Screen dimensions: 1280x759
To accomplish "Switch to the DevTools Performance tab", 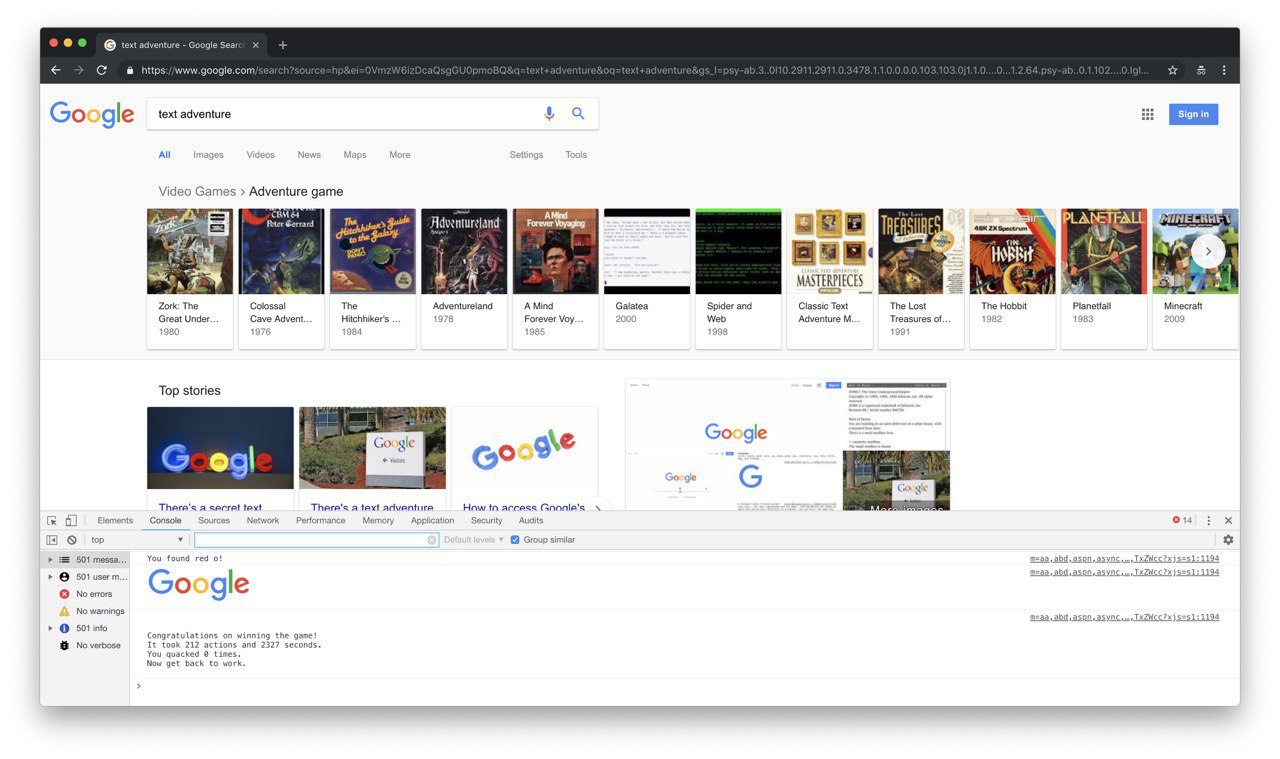I will (321, 520).
